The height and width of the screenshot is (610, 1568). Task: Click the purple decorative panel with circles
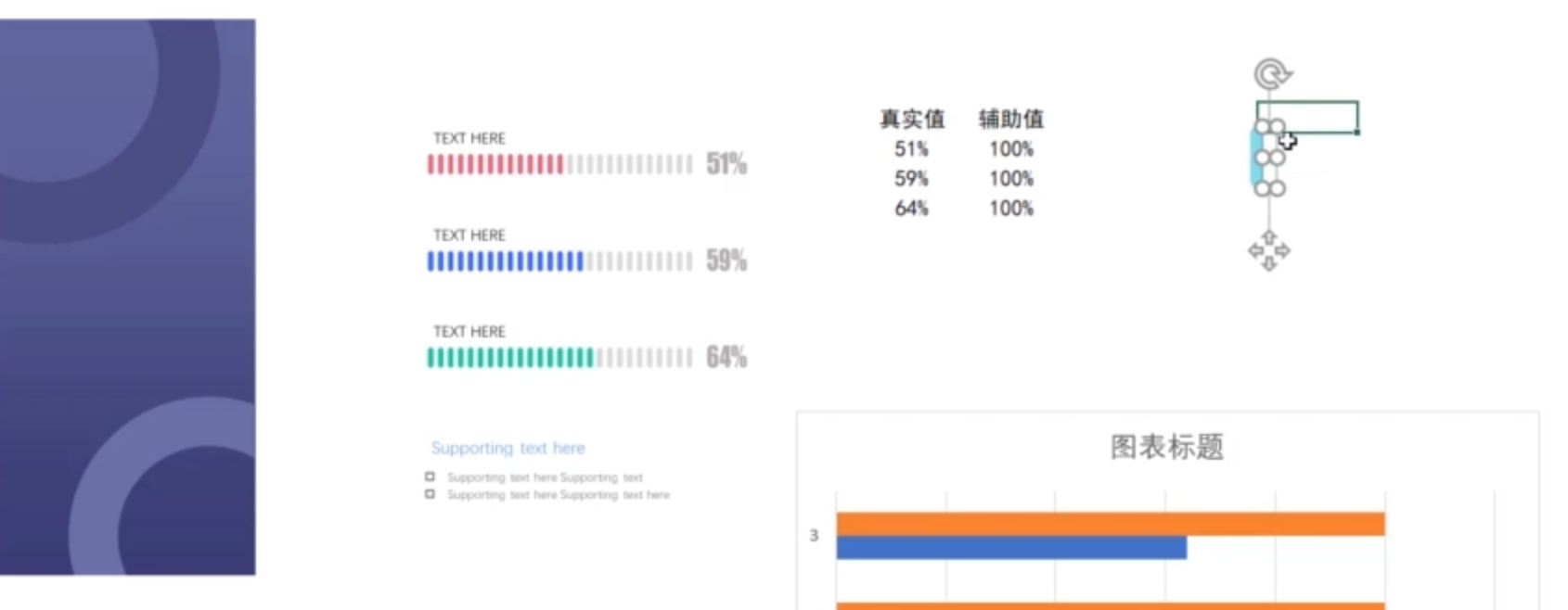point(127,297)
